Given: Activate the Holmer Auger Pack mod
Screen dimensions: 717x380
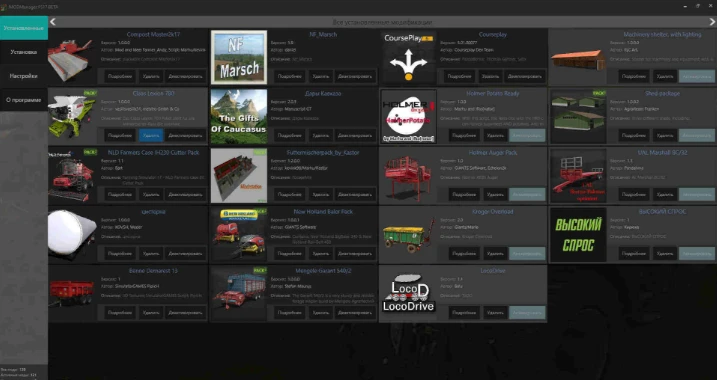Looking at the screenshot, I should coord(527,194).
